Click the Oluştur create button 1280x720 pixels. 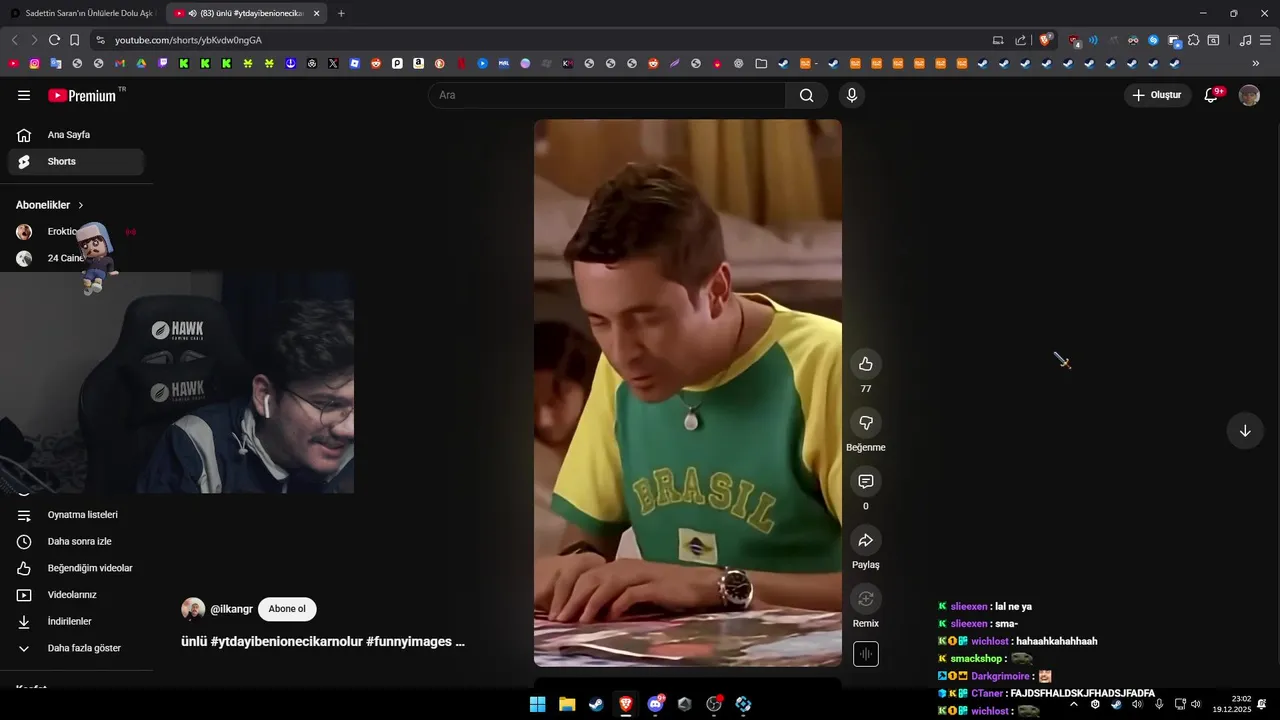point(1157,95)
